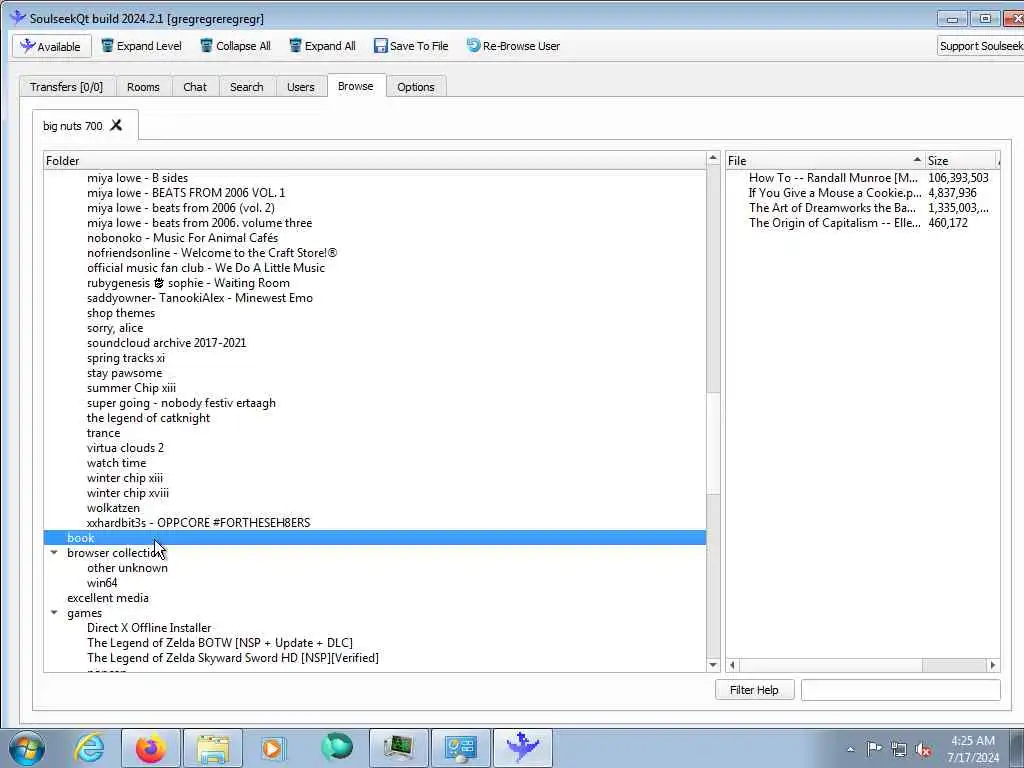This screenshot has height=768, width=1024.
Task: Select Zelda Skyward Sword HD folder
Action: [x=232, y=658]
